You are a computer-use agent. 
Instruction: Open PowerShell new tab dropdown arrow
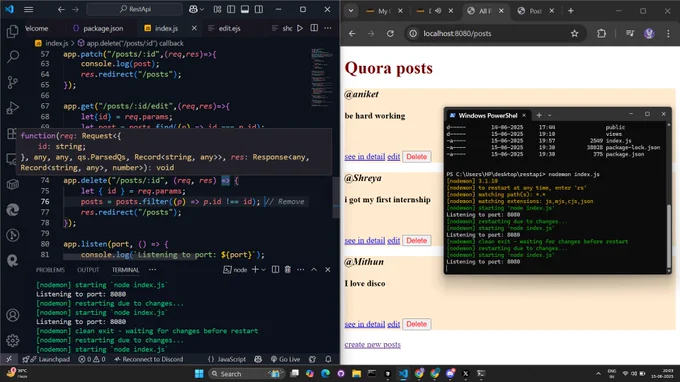(x=549, y=115)
